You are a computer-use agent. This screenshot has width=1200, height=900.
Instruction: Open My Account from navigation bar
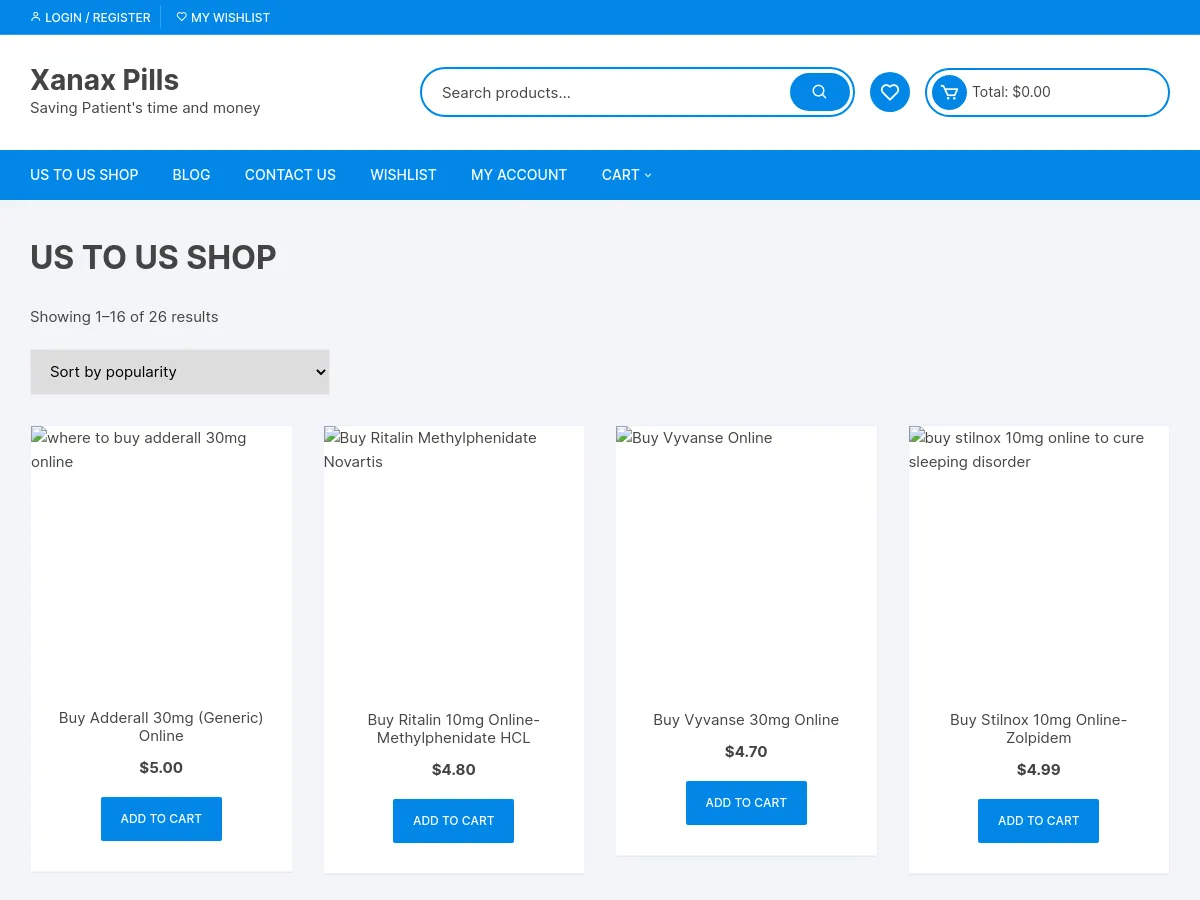pyautogui.click(x=519, y=175)
